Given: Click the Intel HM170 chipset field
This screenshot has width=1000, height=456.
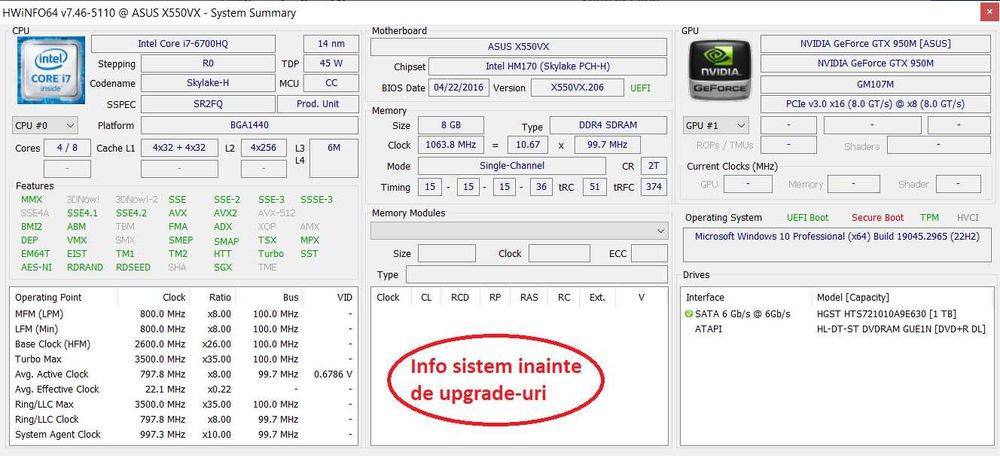Looking at the screenshot, I should pyautogui.click(x=547, y=67).
